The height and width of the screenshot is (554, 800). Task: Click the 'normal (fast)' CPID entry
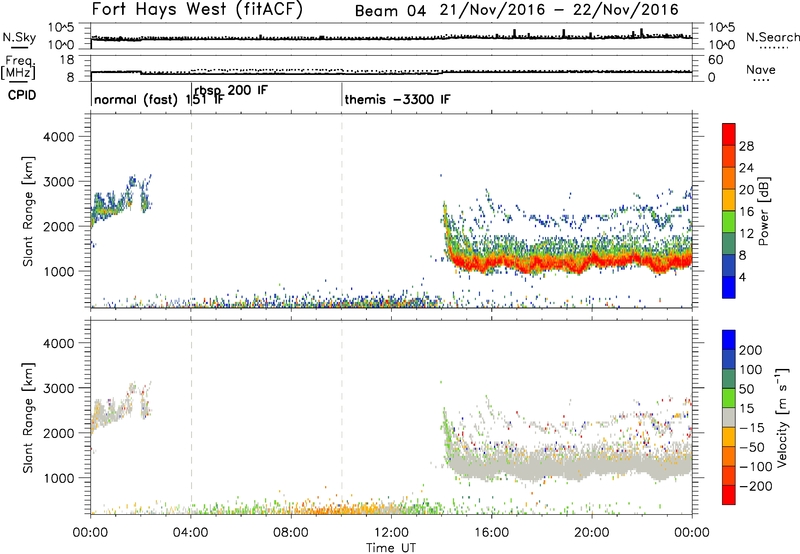tap(136, 99)
